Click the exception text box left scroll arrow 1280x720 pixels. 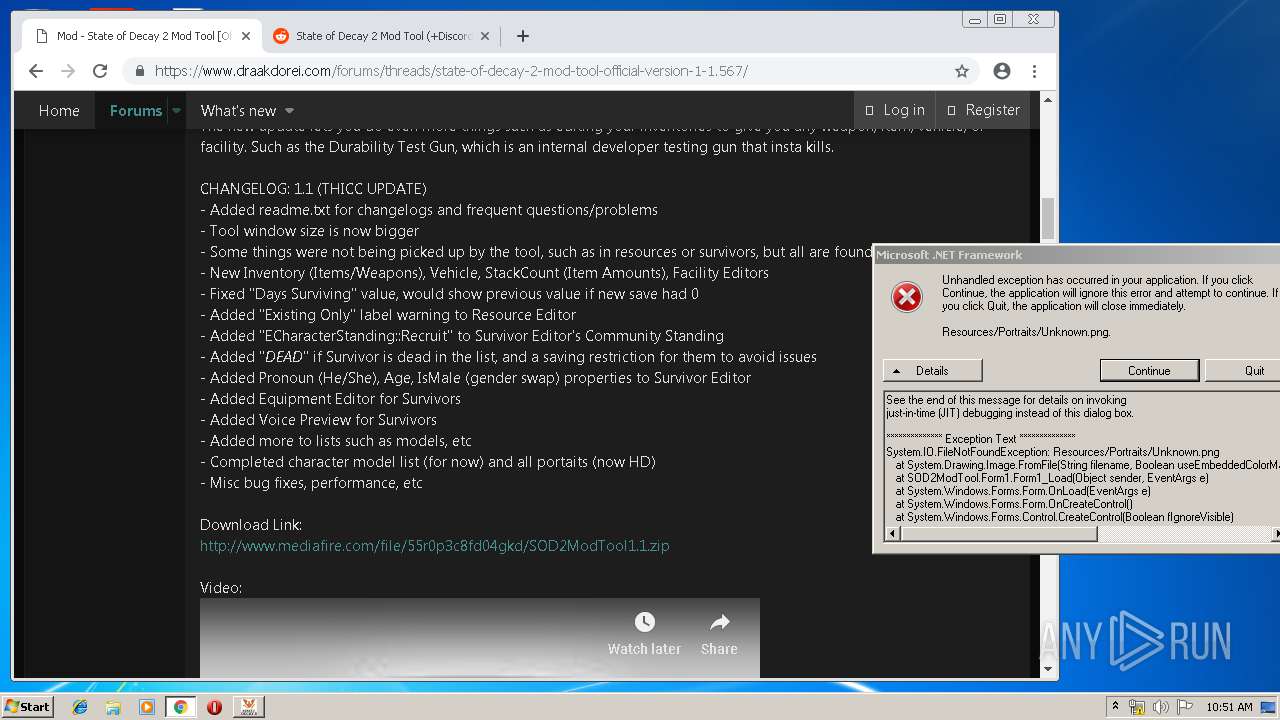(891, 534)
